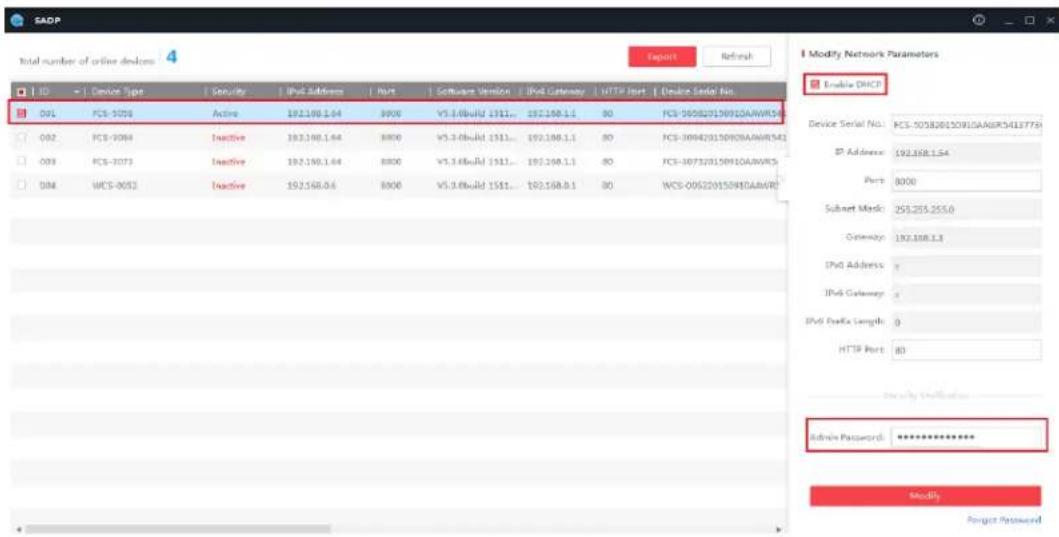Click the Export button
Viewport: 1059px width, 537px height.
click(x=662, y=57)
